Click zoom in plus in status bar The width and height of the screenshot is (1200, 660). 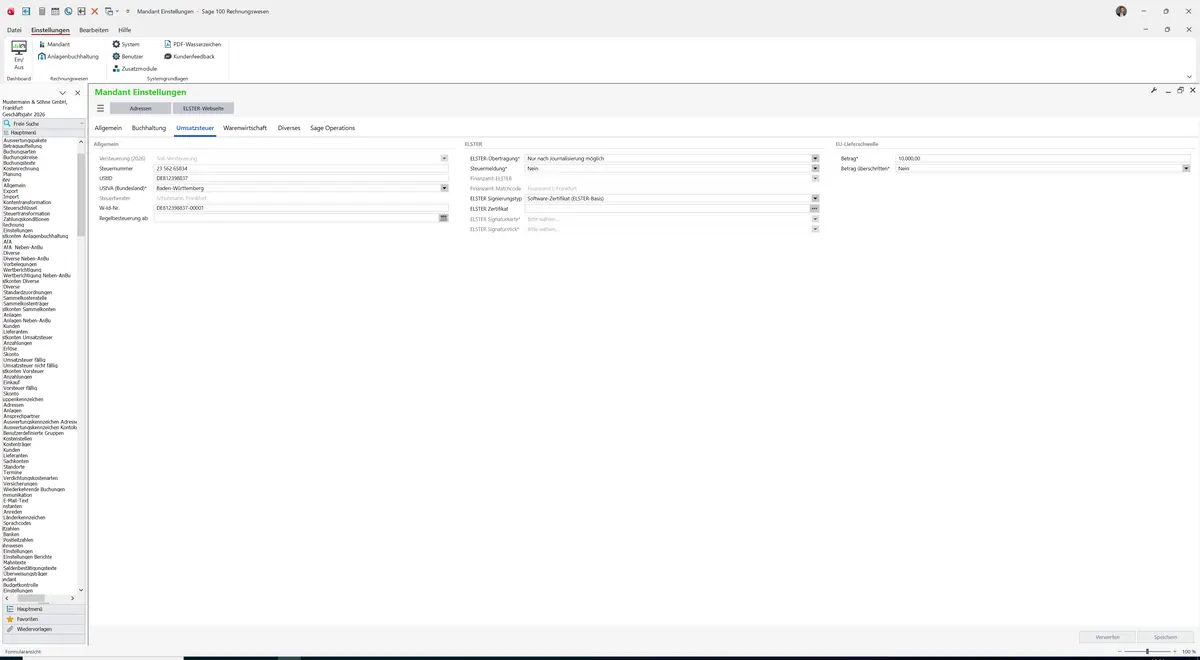coord(1175,652)
